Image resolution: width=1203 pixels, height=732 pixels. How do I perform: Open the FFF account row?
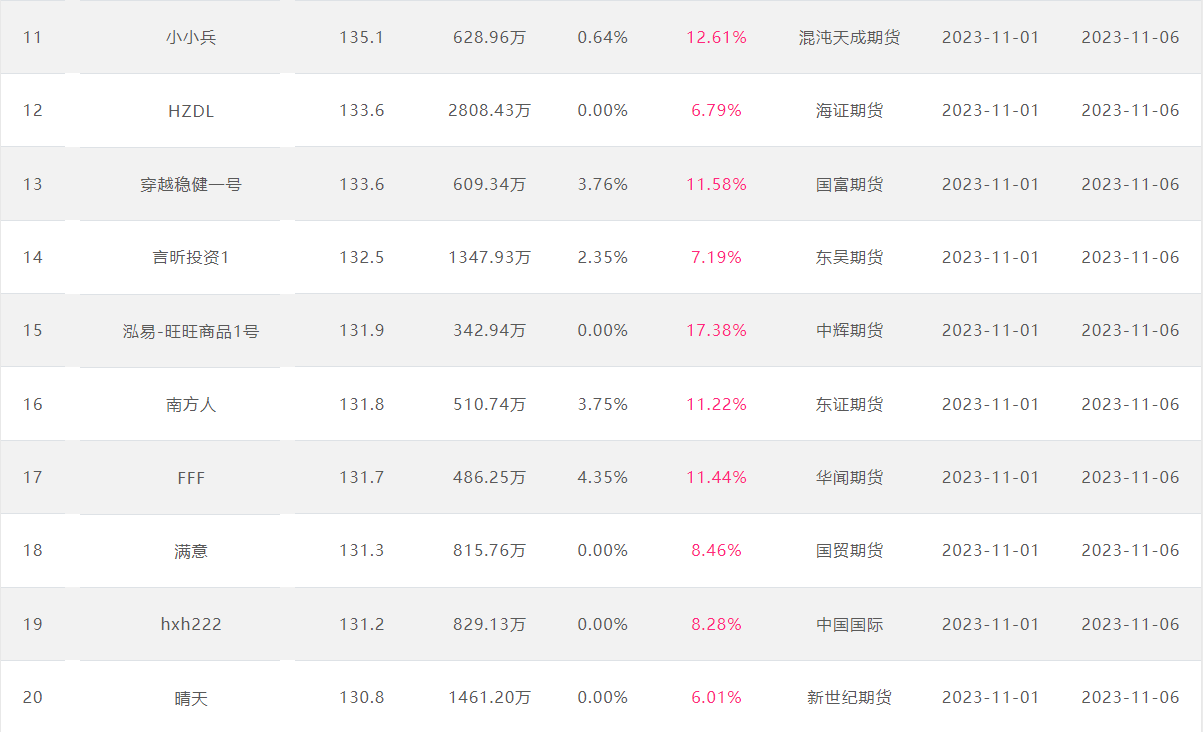[x=191, y=478]
